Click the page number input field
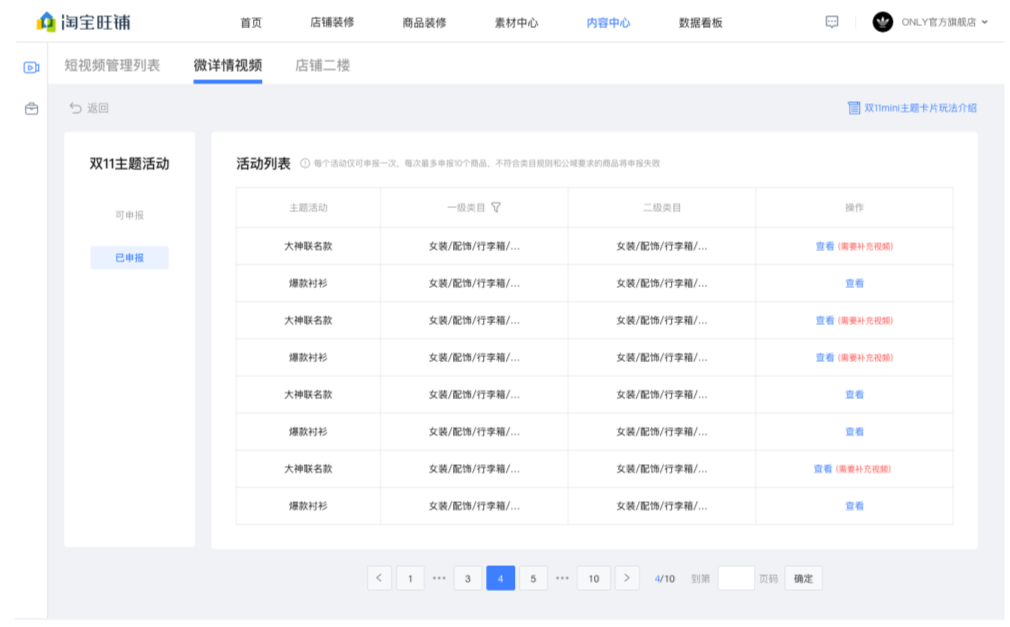This screenshot has height=627, width=1010. [x=736, y=578]
